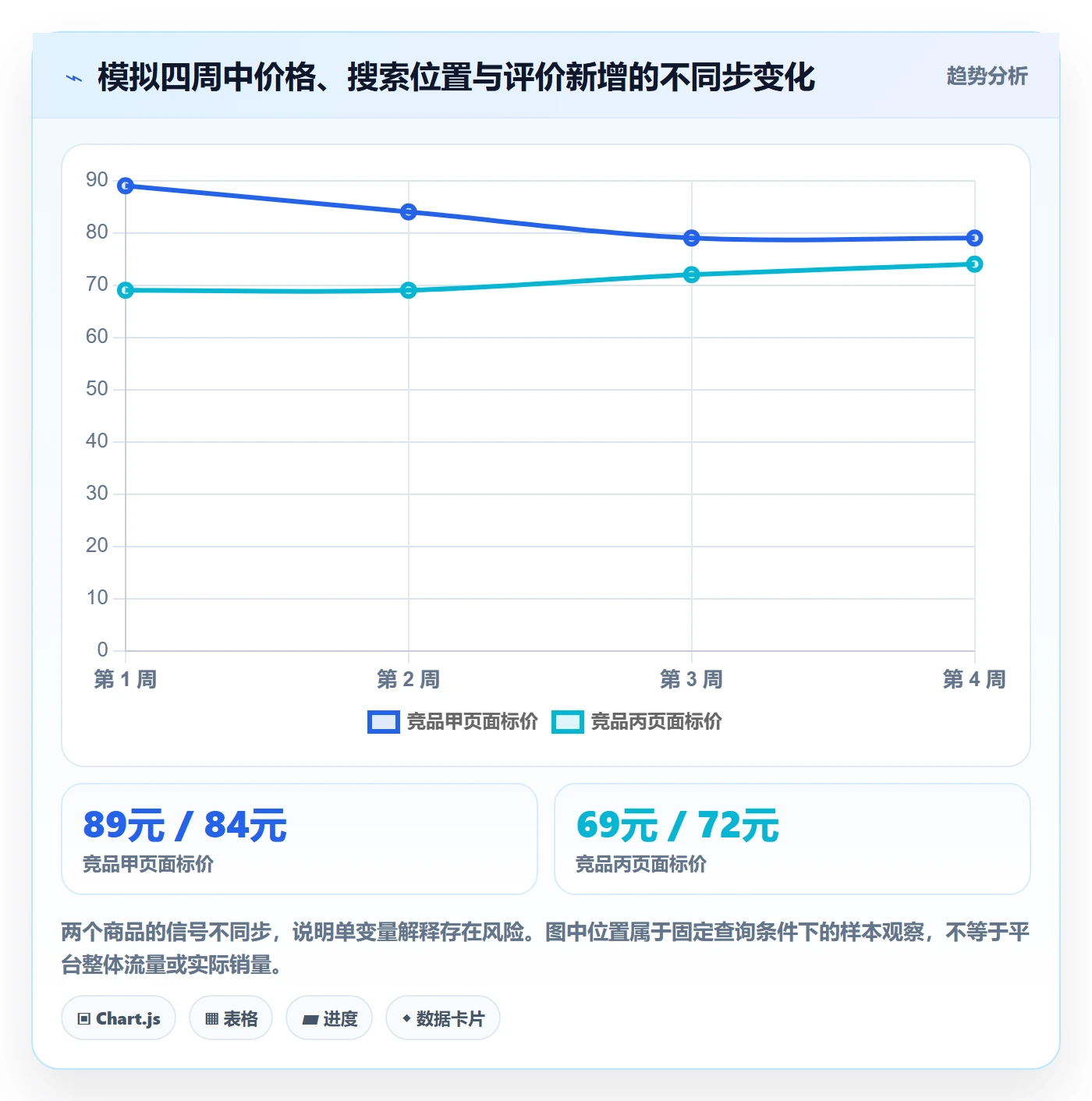1092x1101 pixels.
Task: Click 竞品甲 data point at 第 1 周
Action: [x=126, y=186]
